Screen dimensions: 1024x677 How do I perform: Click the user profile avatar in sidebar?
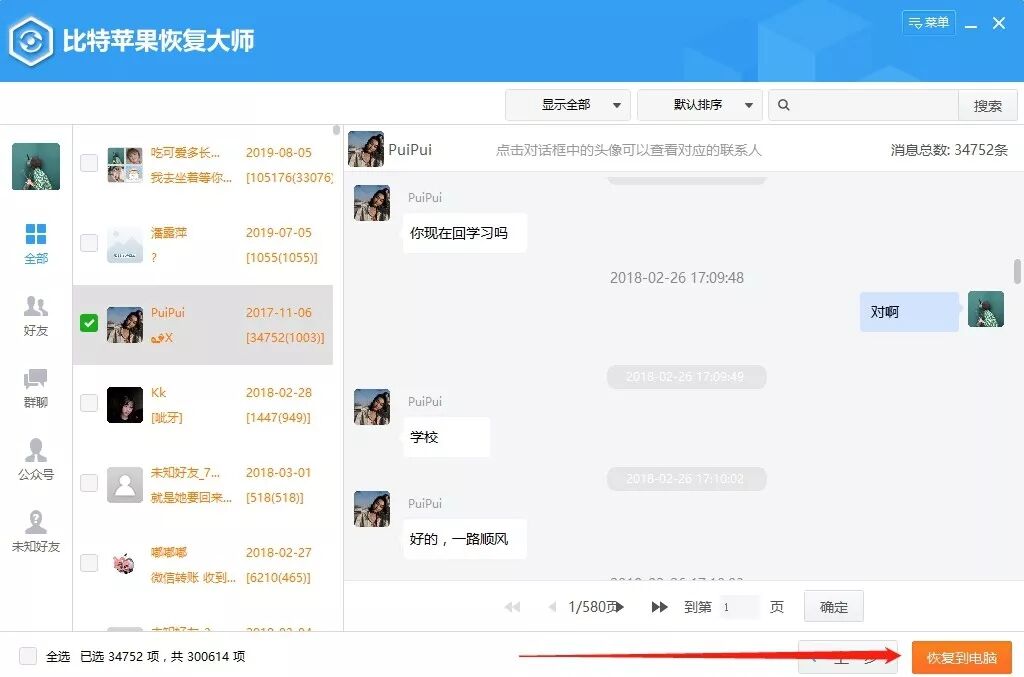[x=36, y=166]
